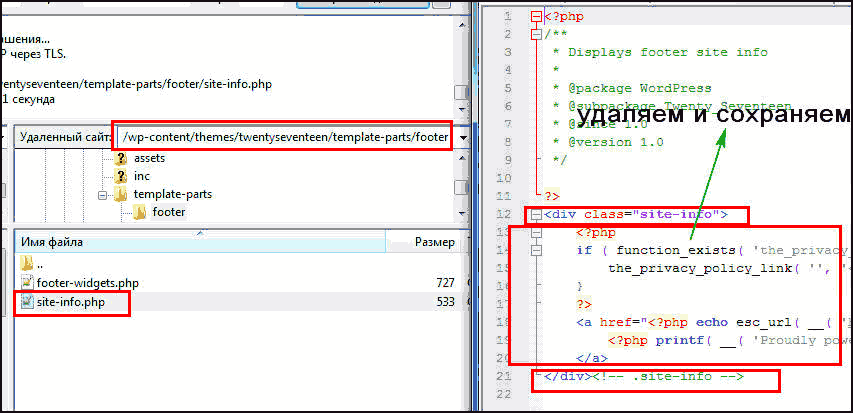Select the footer folder in tree

168,211
